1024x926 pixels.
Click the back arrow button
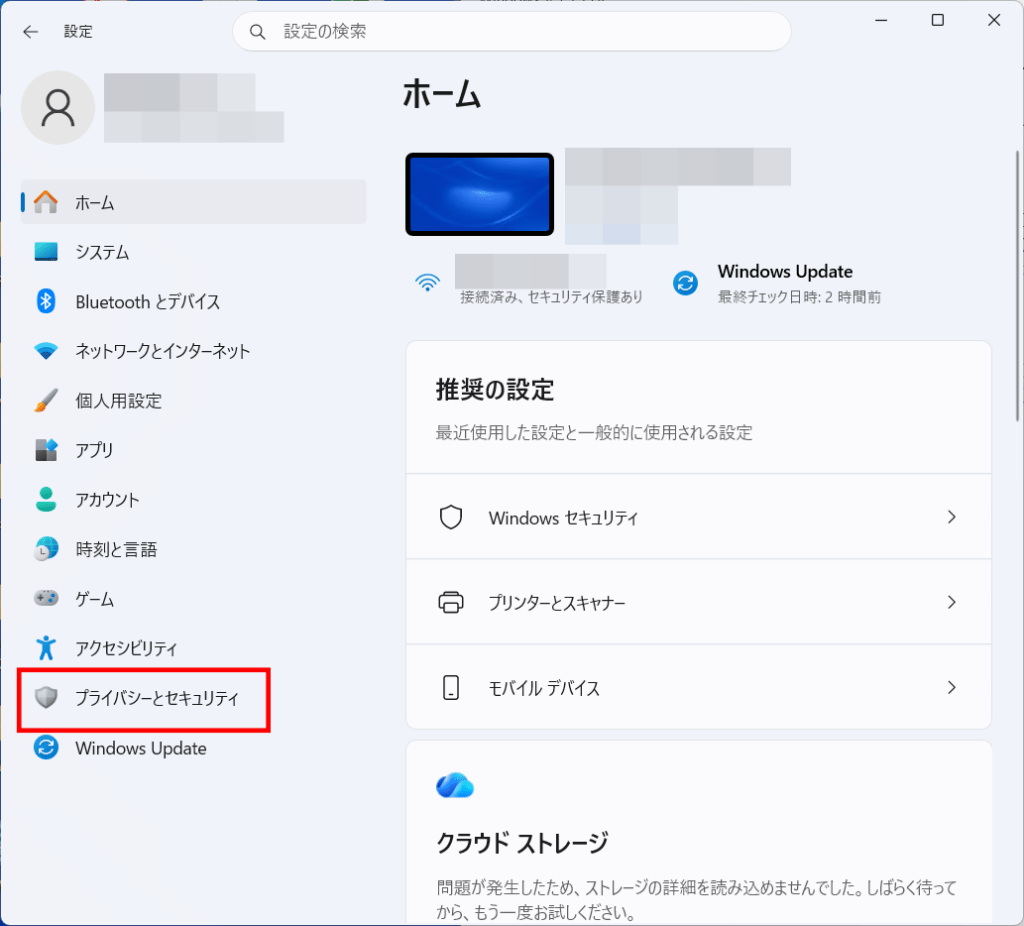coord(30,31)
